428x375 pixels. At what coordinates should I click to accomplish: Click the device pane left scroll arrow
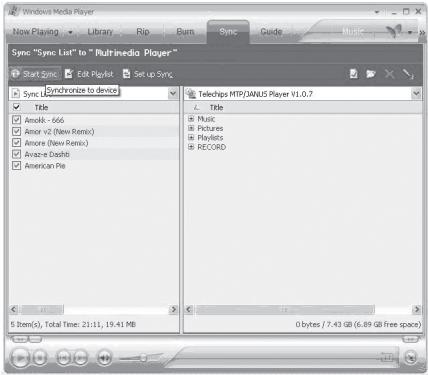pos(189,310)
